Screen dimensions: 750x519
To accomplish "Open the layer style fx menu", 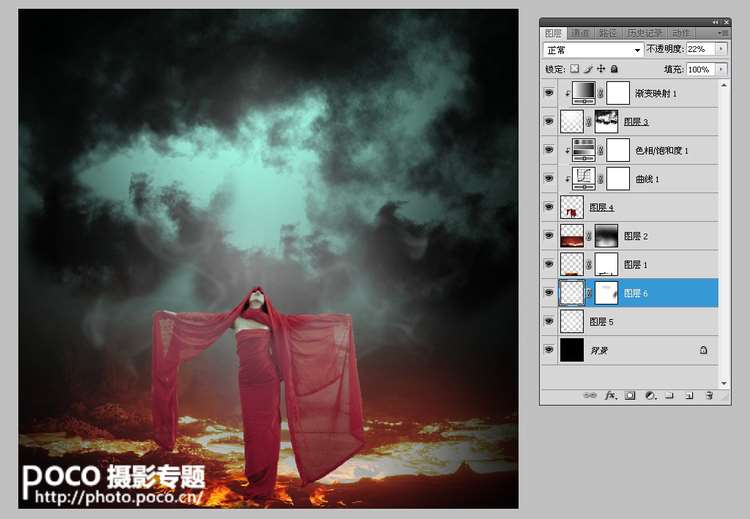I will point(611,396).
